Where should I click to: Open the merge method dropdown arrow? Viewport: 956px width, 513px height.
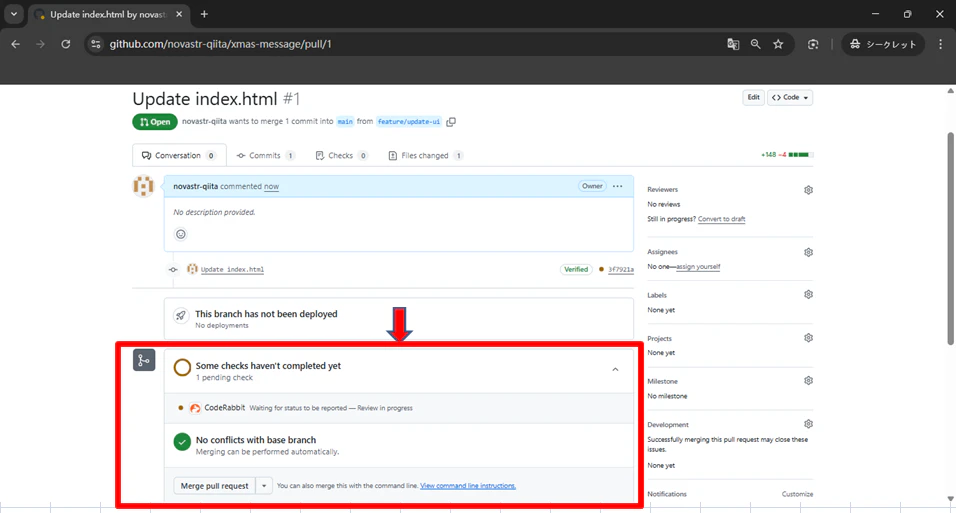pos(264,486)
